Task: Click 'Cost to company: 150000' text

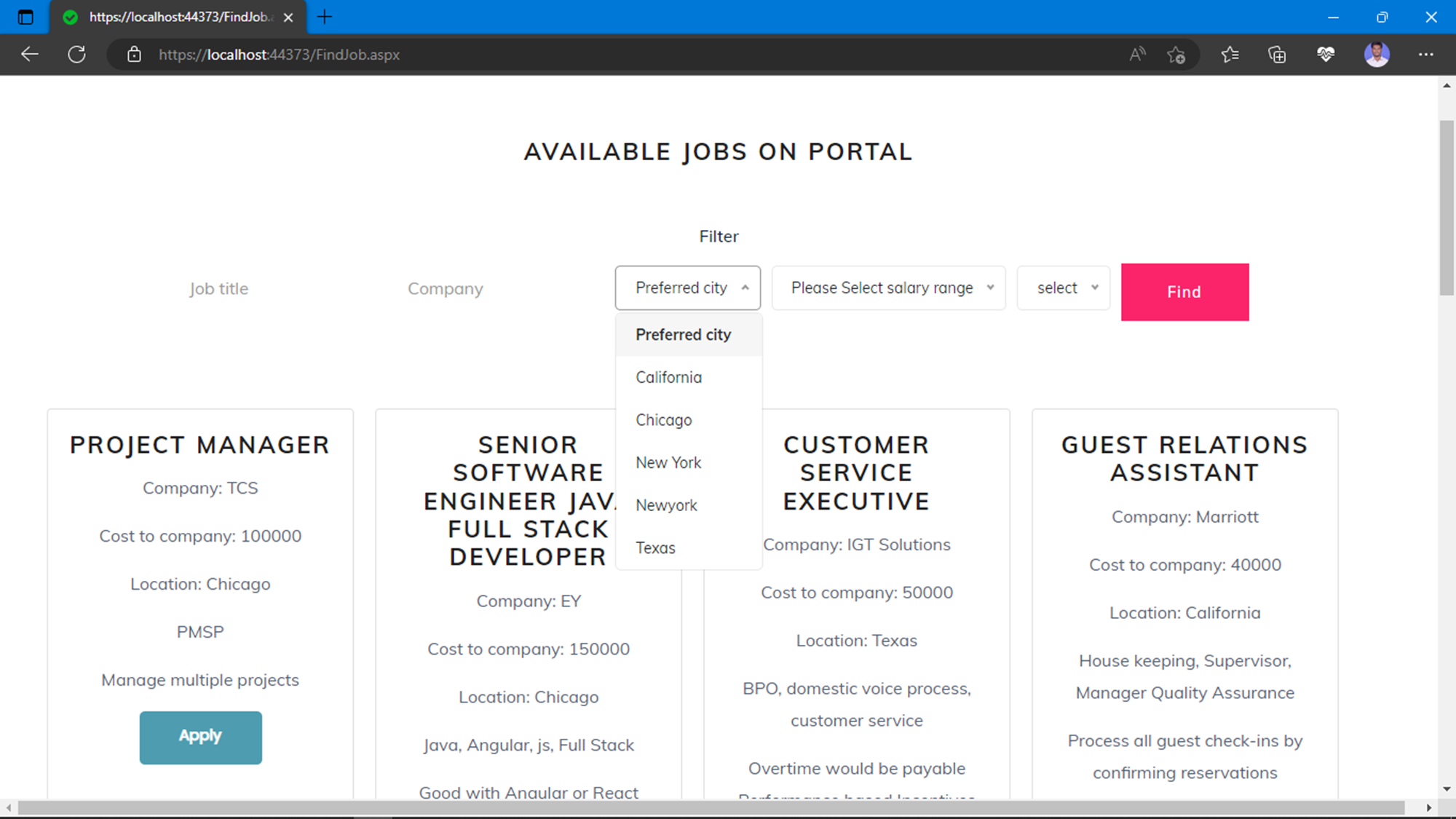Action: pos(529,649)
